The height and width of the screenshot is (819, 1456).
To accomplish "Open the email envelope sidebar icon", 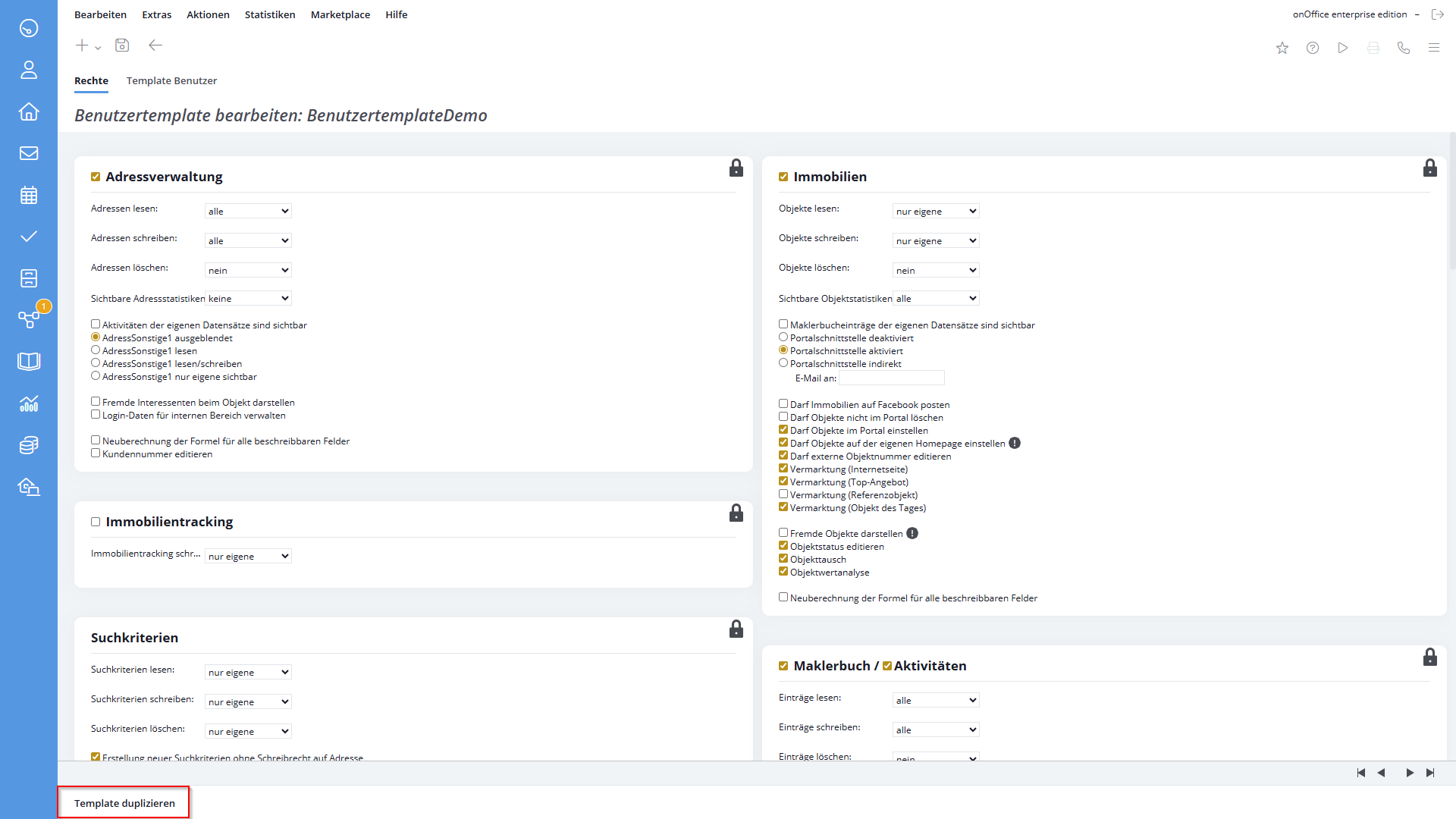I will [29, 153].
